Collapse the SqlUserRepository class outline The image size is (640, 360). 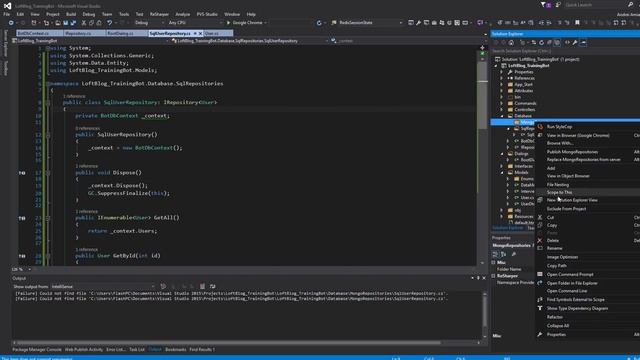point(48,102)
